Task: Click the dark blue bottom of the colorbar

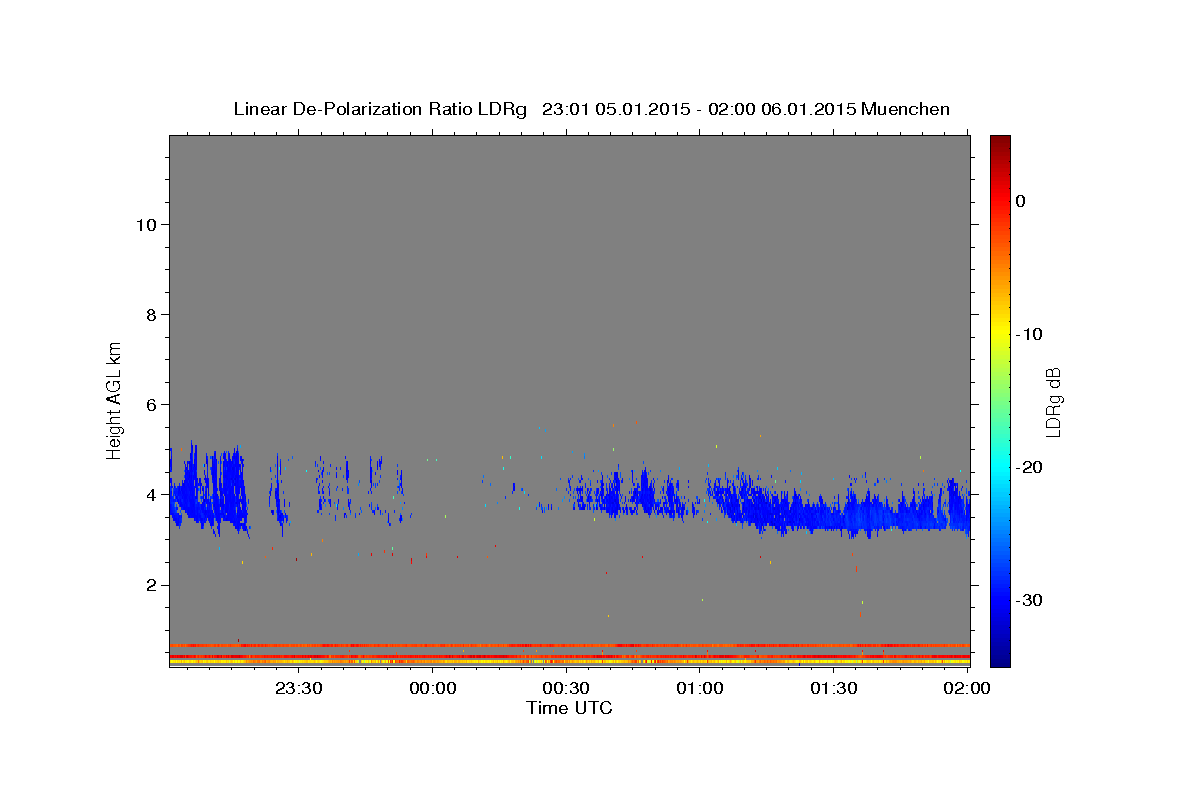Action: point(1000,657)
